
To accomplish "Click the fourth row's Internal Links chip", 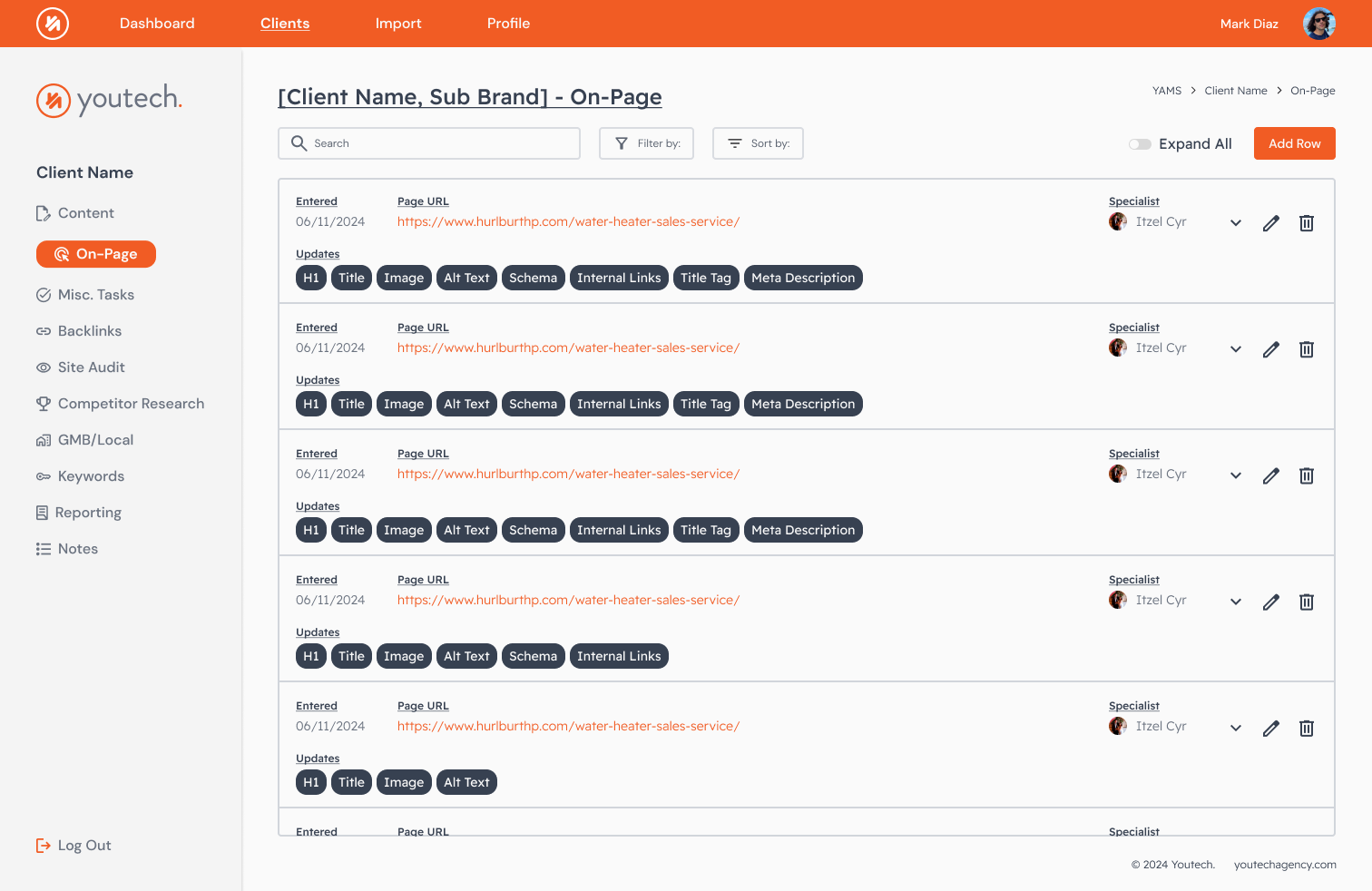I will [619, 656].
